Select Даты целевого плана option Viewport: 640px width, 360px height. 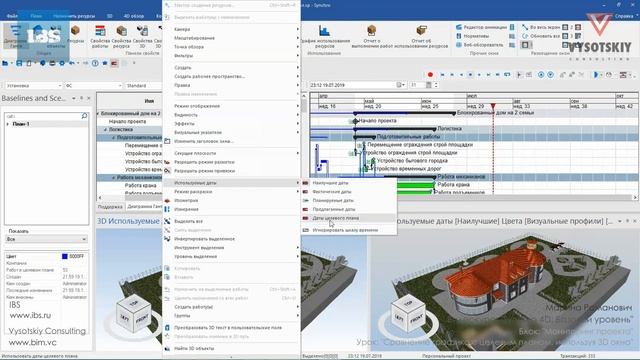point(336,218)
